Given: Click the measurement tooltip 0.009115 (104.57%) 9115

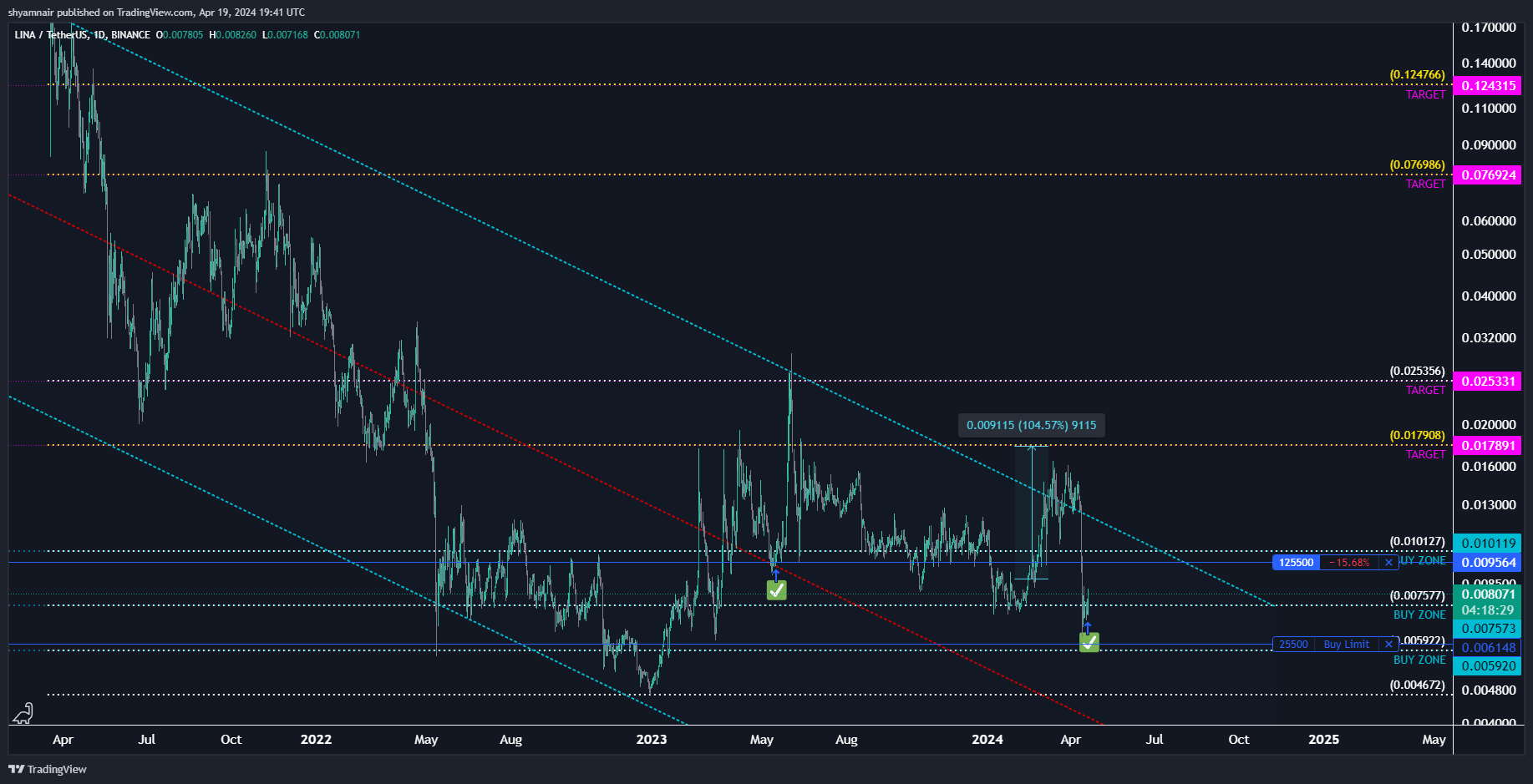Looking at the screenshot, I should [x=1032, y=425].
